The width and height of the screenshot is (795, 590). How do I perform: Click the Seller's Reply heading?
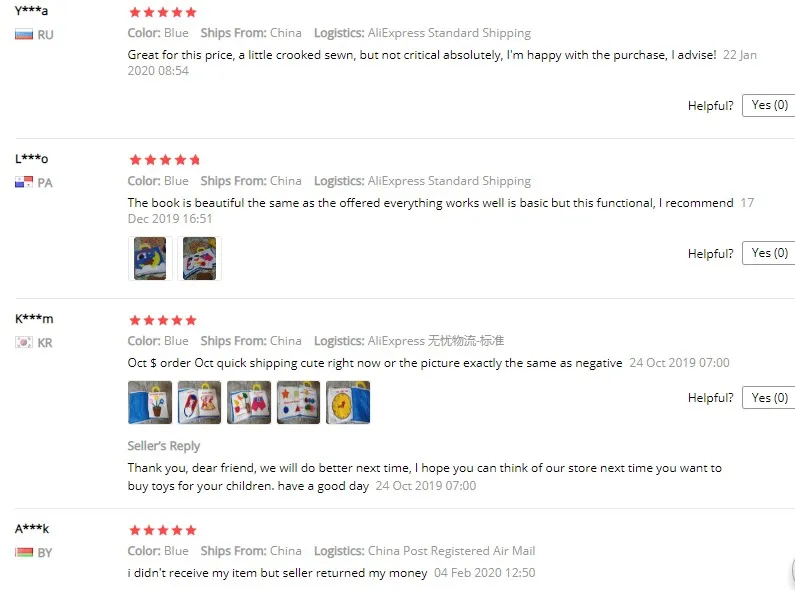point(164,446)
